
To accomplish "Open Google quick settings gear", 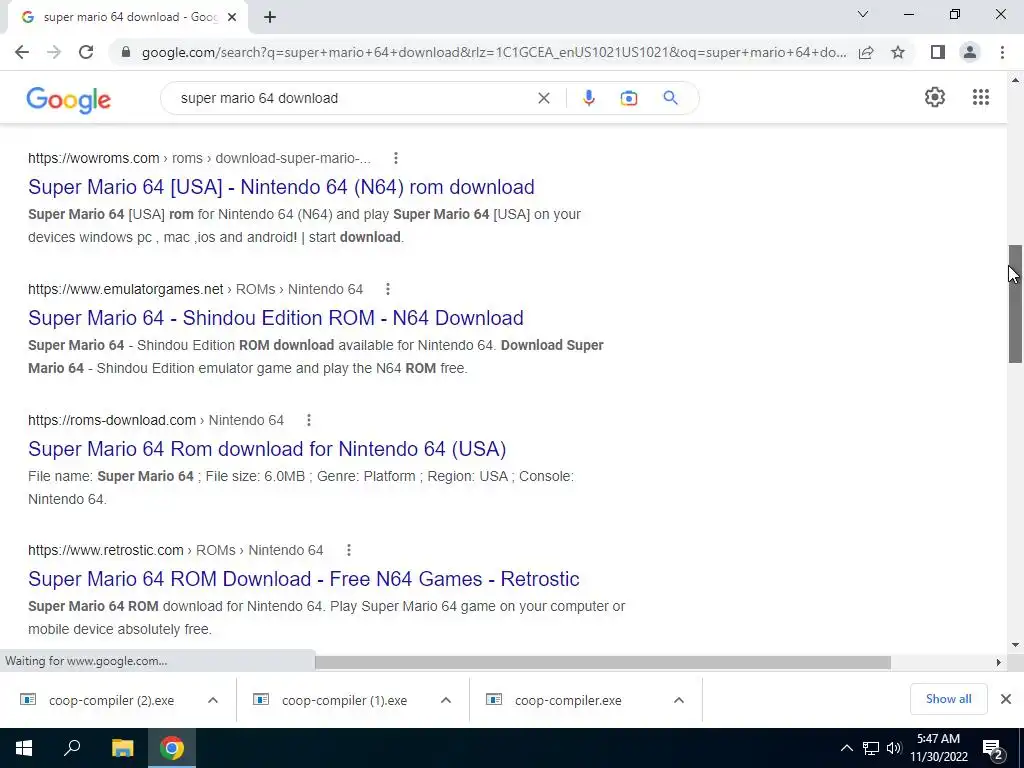I will (935, 97).
